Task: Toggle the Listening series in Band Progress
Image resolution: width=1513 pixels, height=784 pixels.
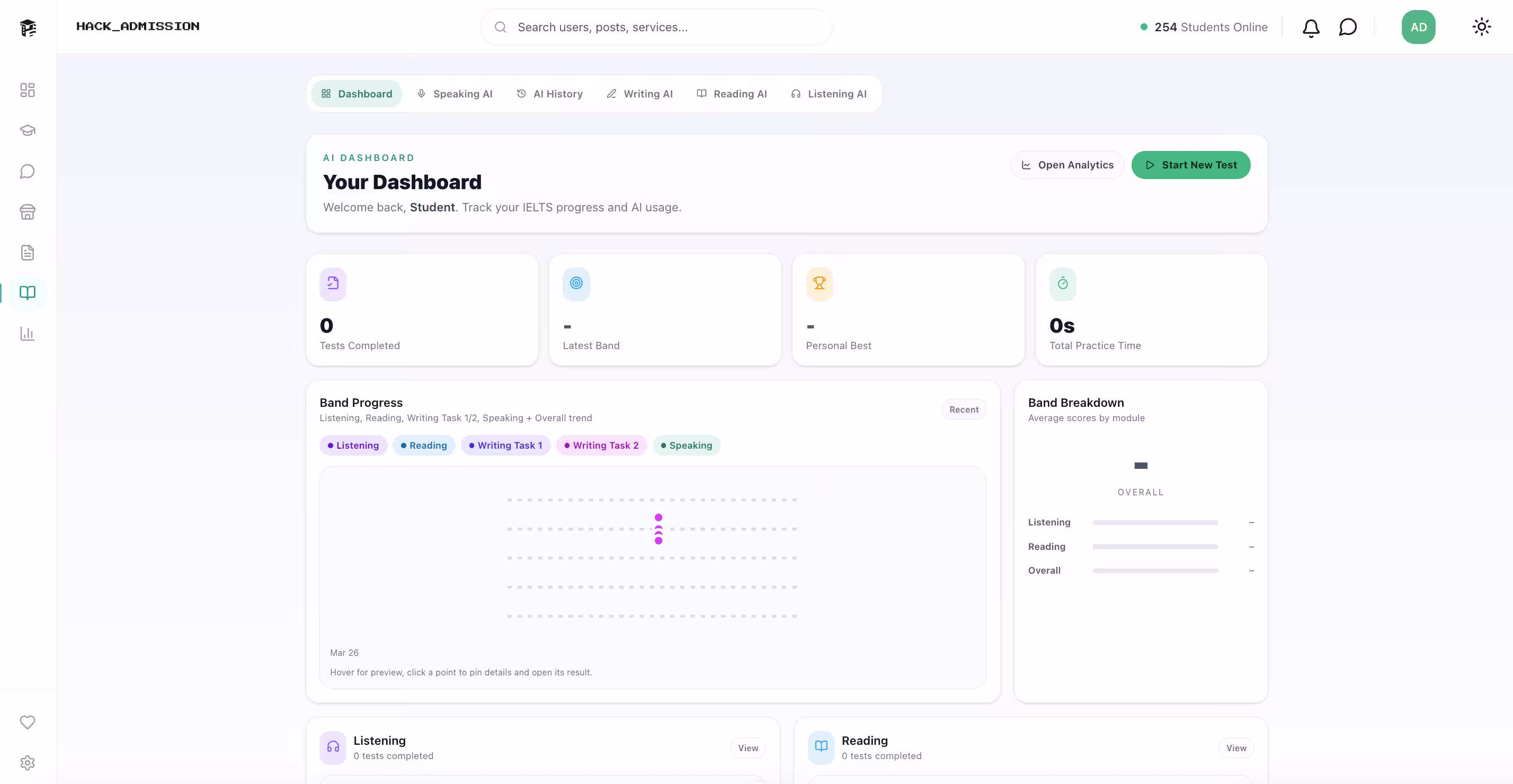Action: (353, 445)
